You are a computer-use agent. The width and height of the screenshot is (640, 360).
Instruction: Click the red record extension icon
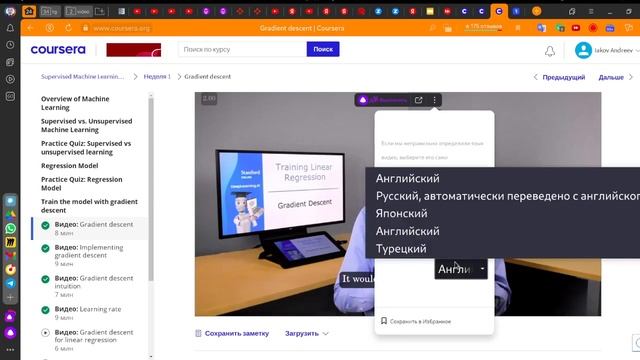click(593, 28)
